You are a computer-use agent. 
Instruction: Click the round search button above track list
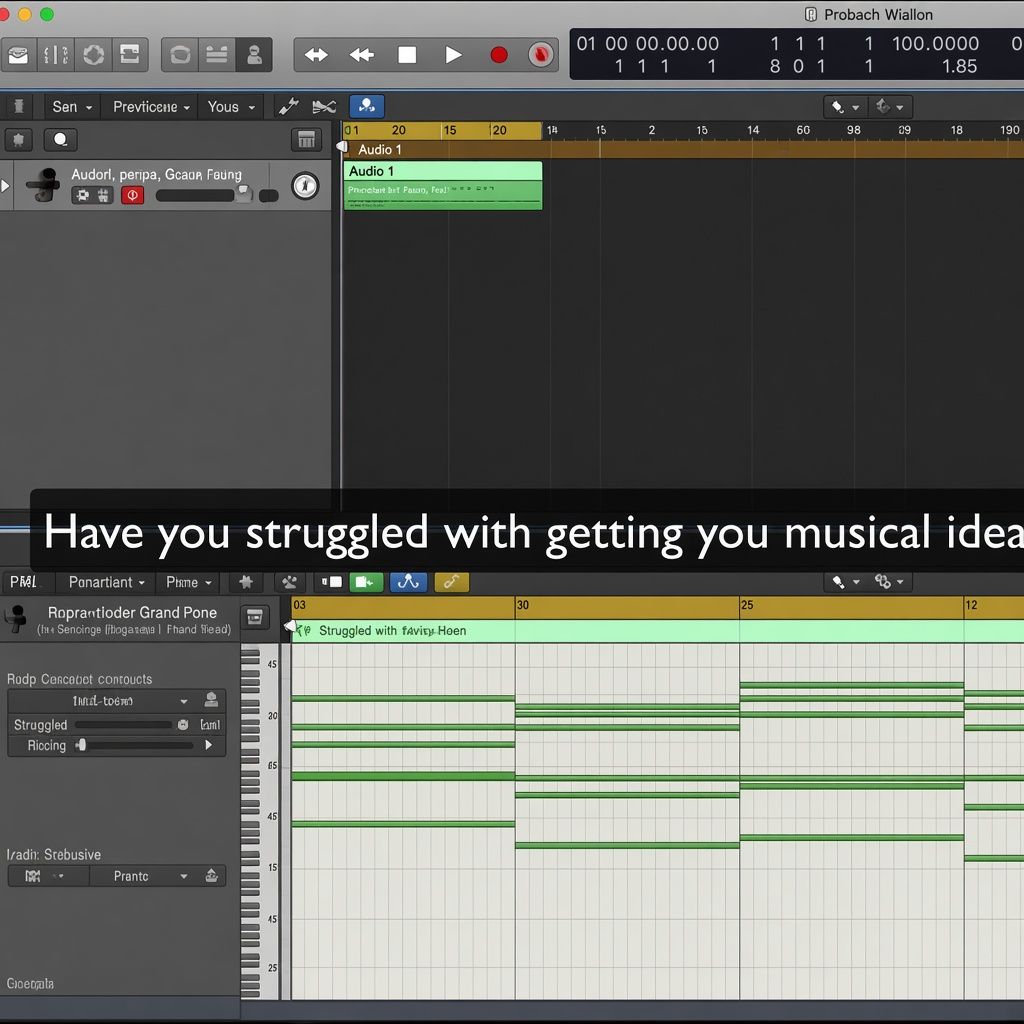point(61,140)
